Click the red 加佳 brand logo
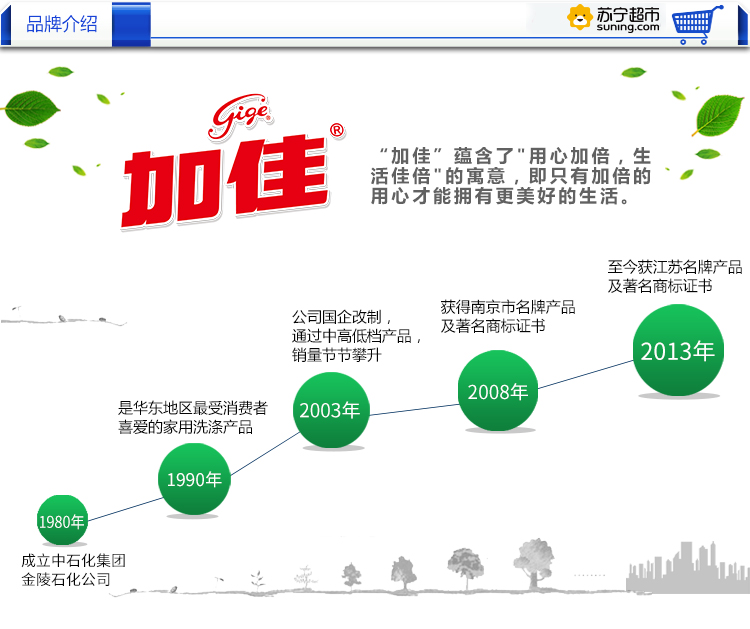The height and width of the screenshot is (629, 750). tap(225, 181)
